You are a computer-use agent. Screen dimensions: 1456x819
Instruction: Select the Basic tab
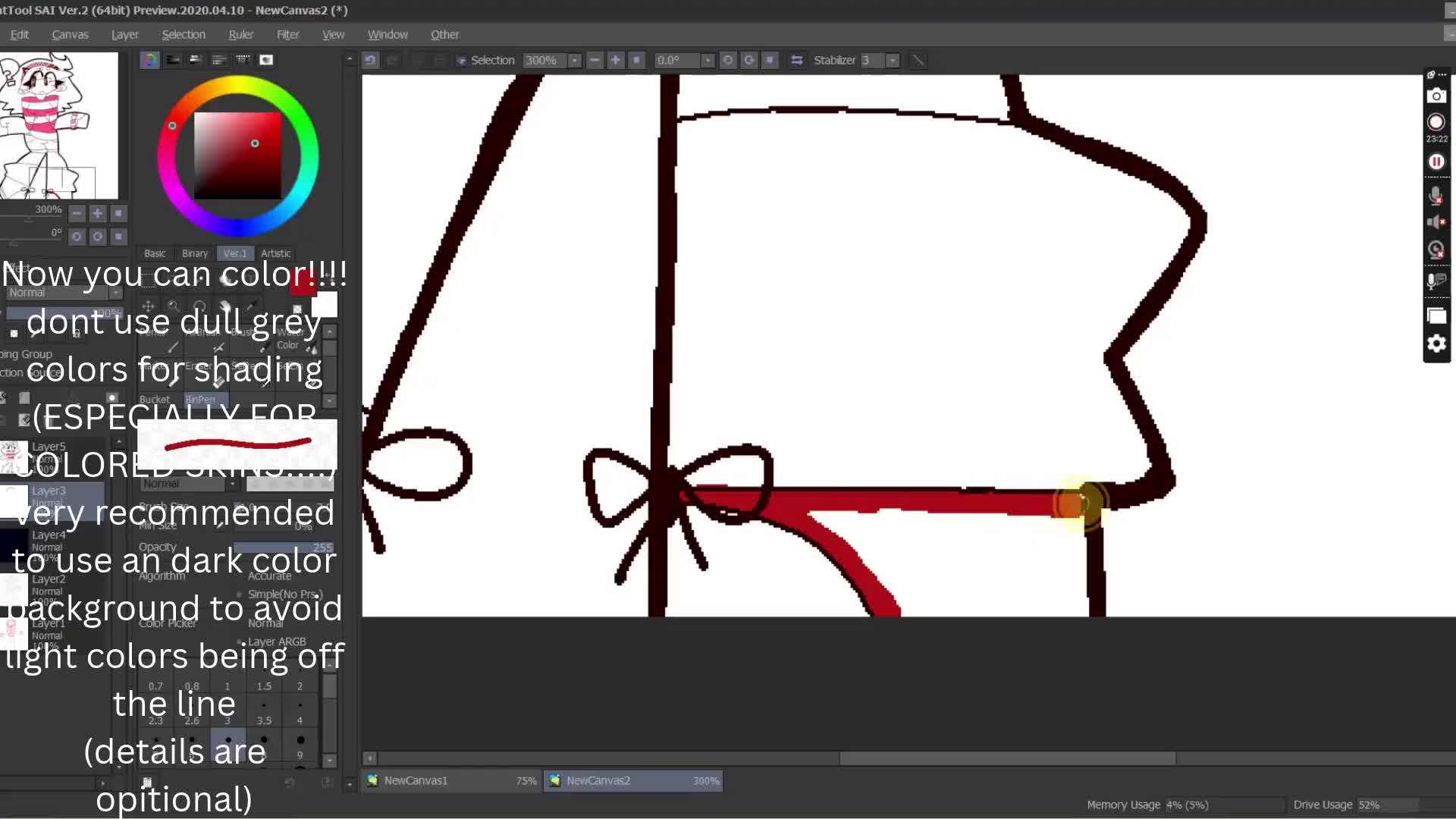[155, 253]
